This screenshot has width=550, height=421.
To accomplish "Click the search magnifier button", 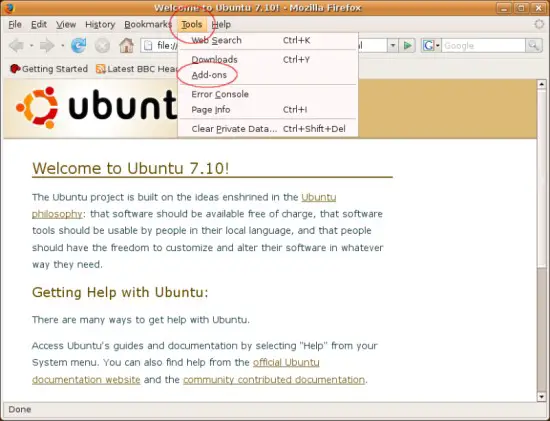I will (x=534, y=46).
